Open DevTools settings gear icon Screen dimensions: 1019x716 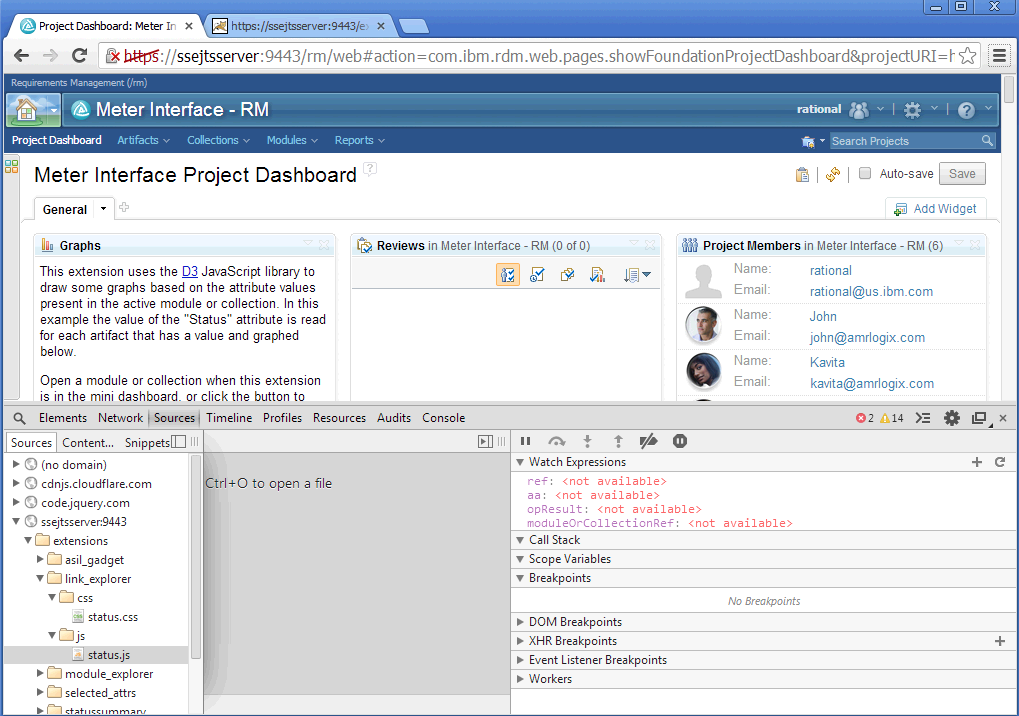(x=951, y=418)
